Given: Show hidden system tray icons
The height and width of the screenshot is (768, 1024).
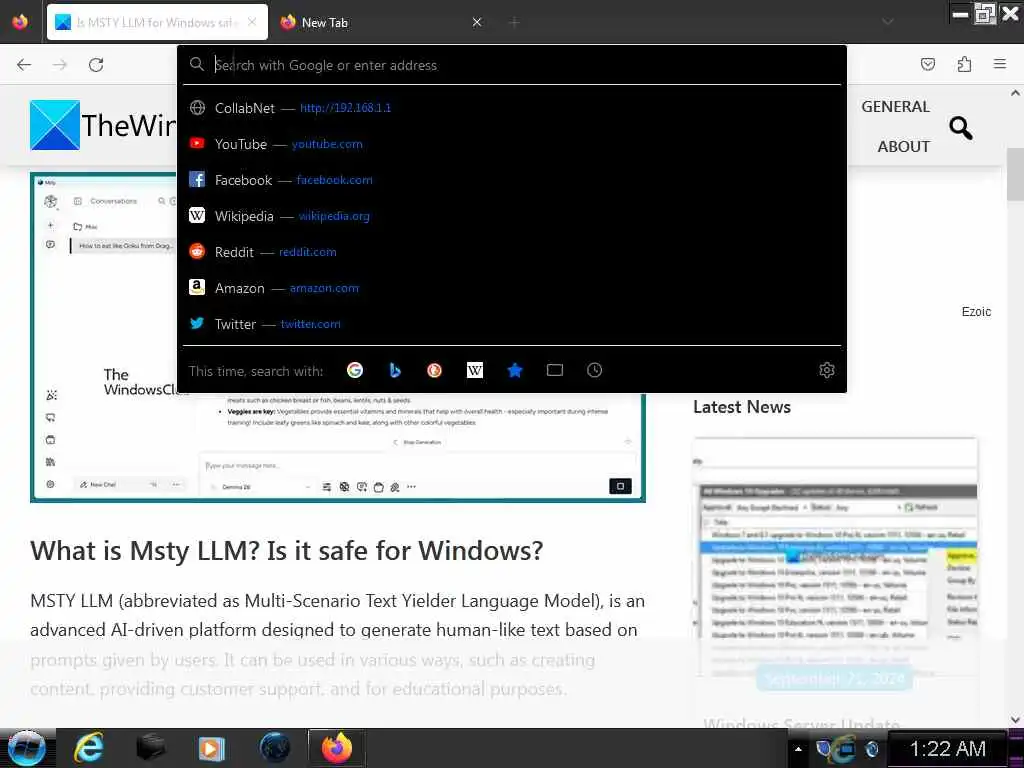Looking at the screenshot, I should click(x=798, y=748).
